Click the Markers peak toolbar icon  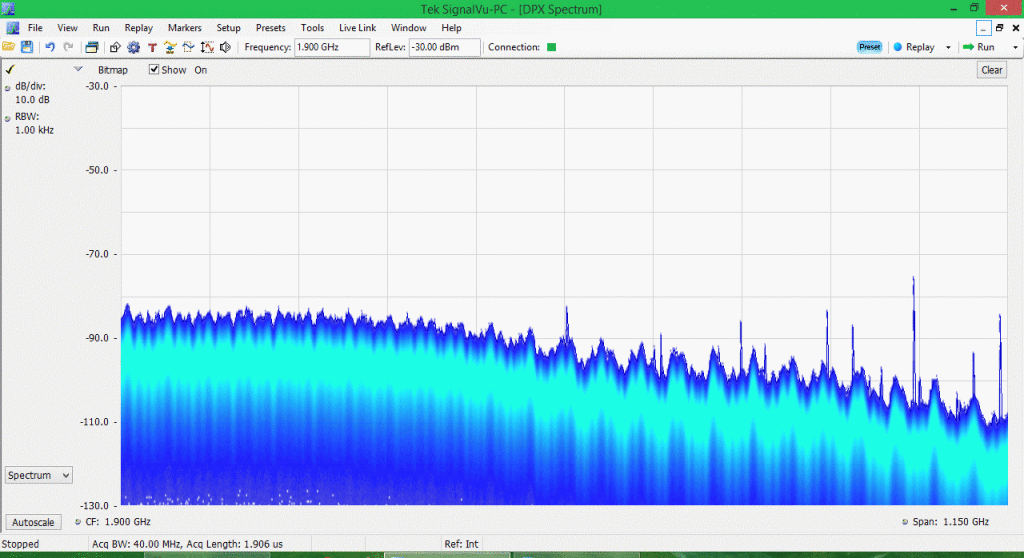point(170,47)
